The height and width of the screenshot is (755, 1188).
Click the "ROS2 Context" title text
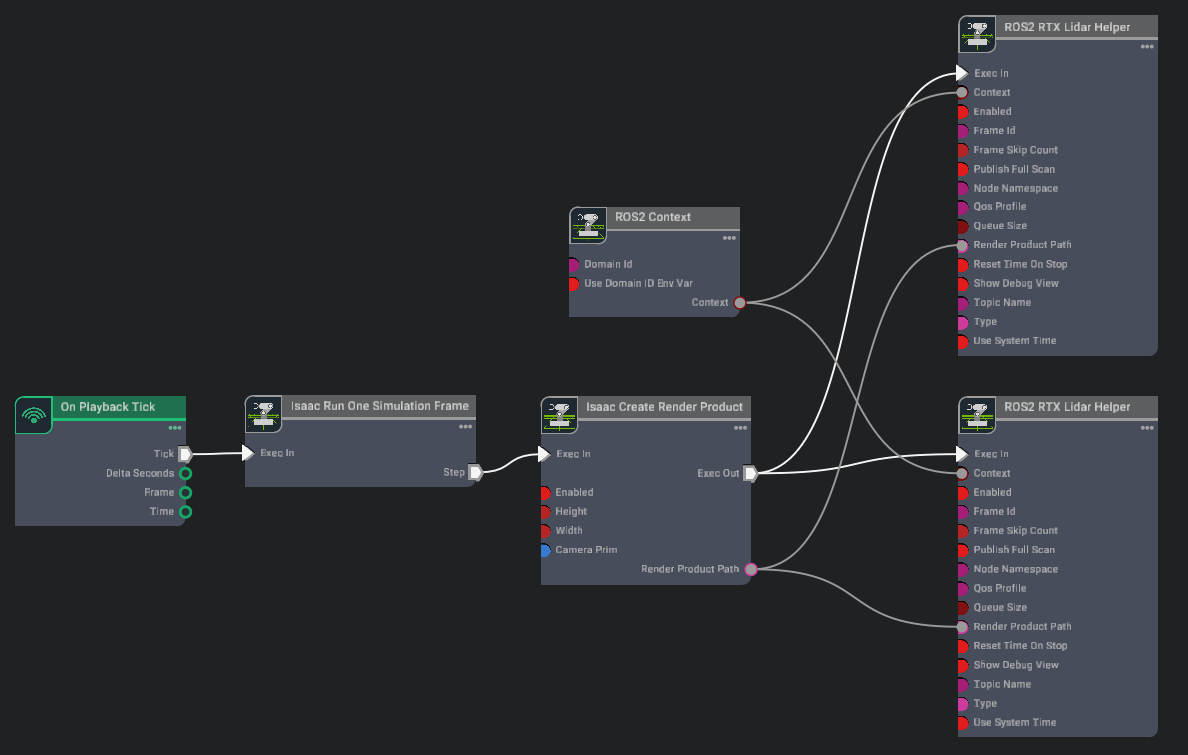[652, 218]
